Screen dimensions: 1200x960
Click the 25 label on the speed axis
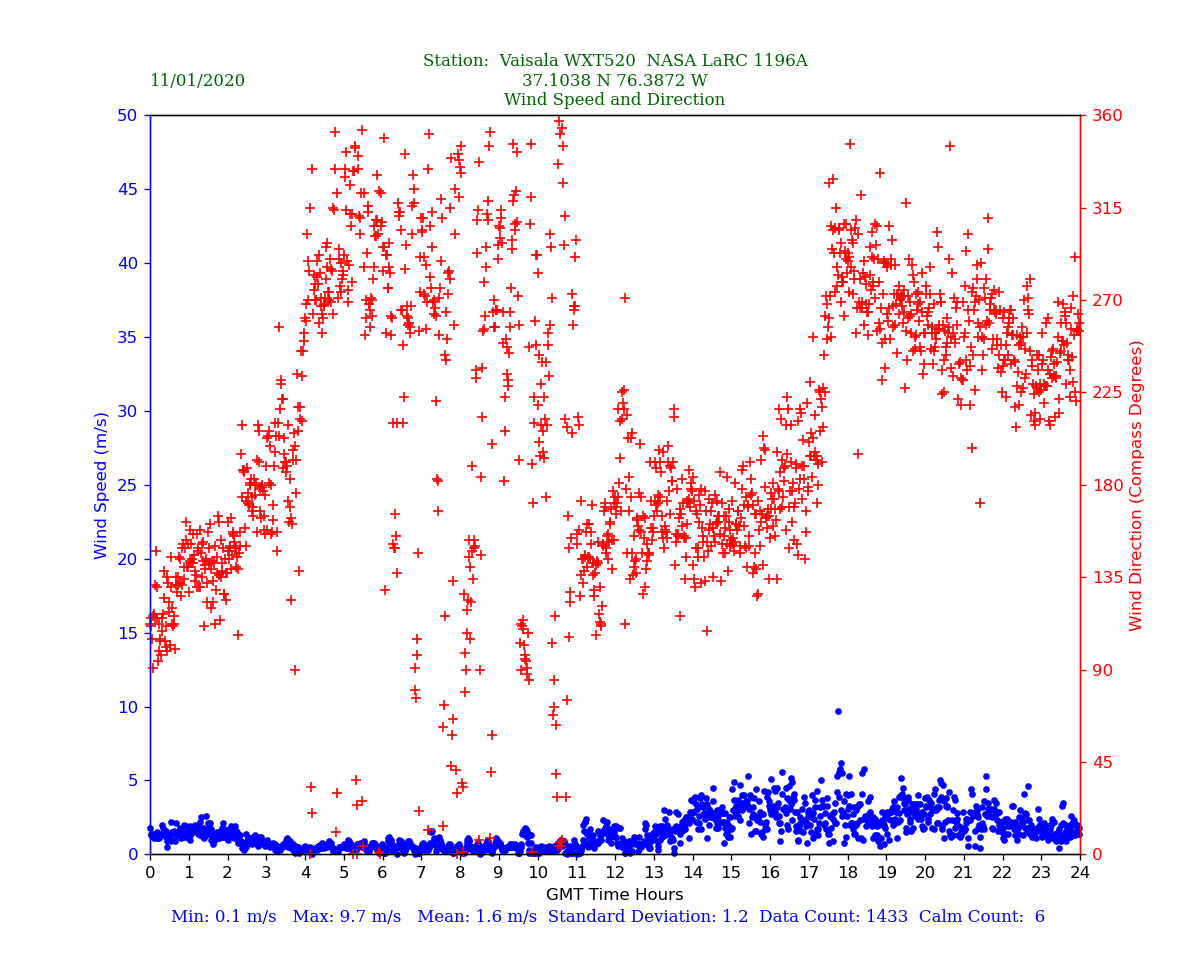[127, 485]
